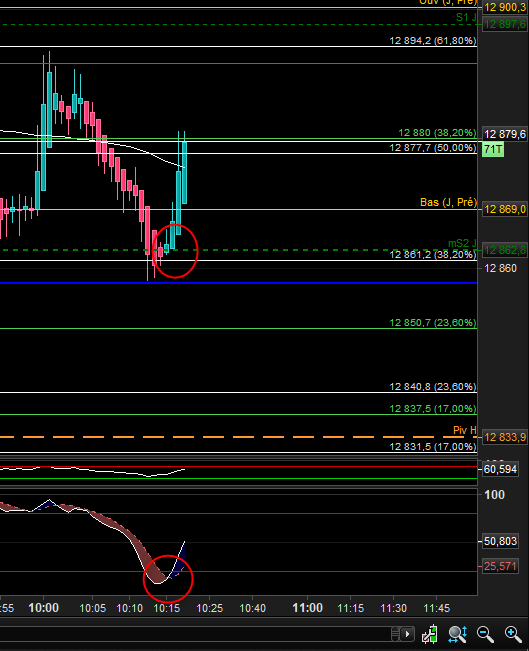529x651 pixels.
Task: Zoom in with the plus magnifier
Action: 513,634
